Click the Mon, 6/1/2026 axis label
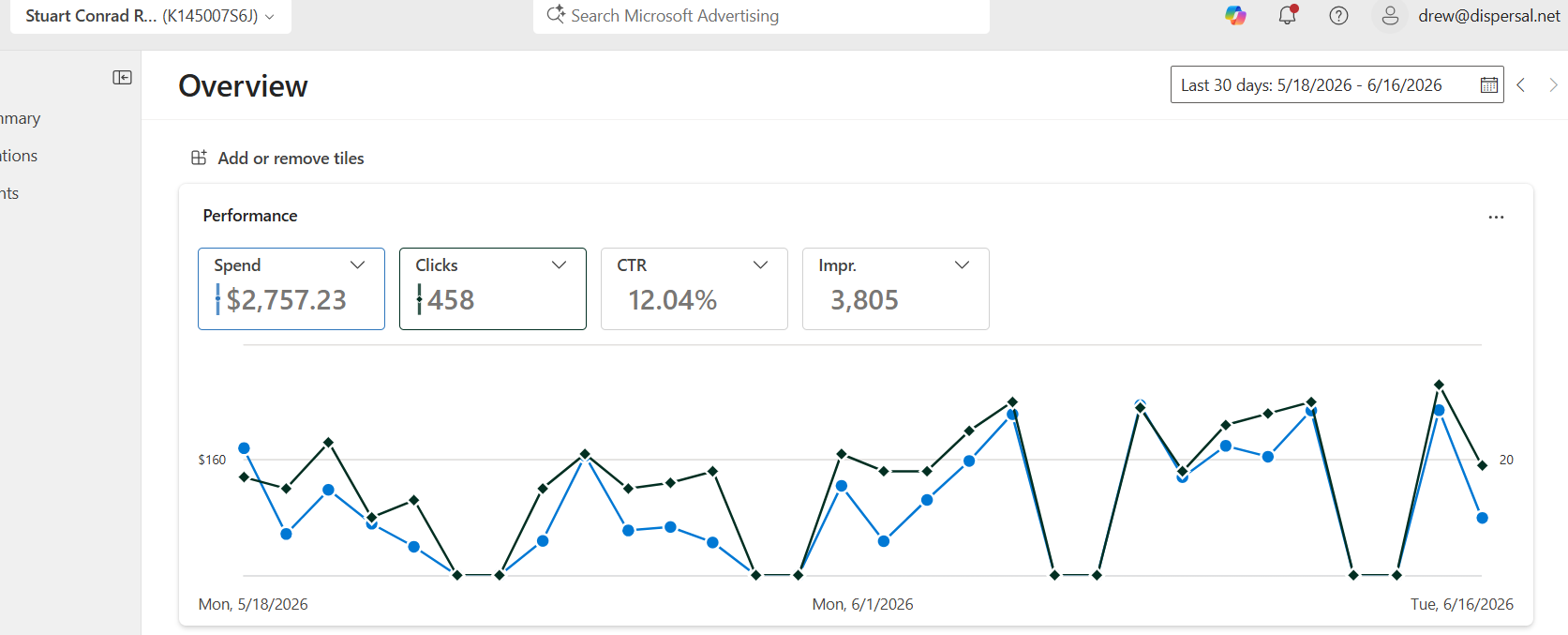1568x635 pixels. pyautogui.click(x=862, y=604)
